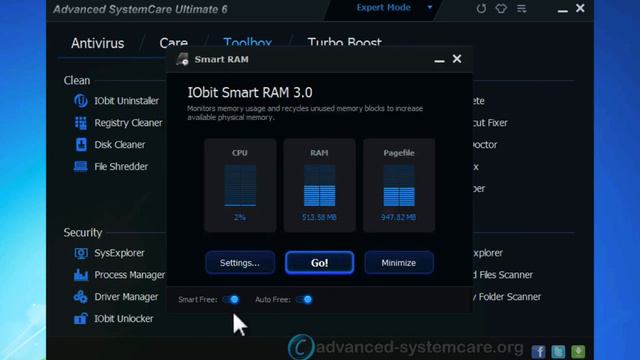Switch to the Care tab
640x360 pixels.
(x=173, y=42)
